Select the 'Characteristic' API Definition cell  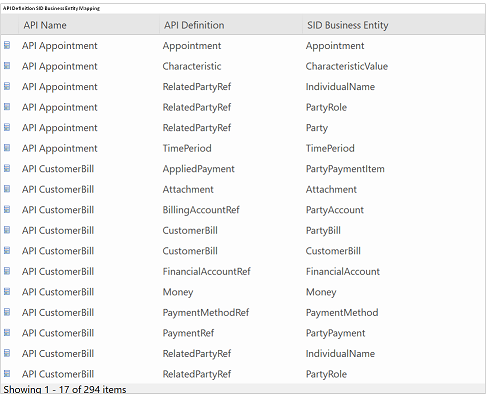192,66
